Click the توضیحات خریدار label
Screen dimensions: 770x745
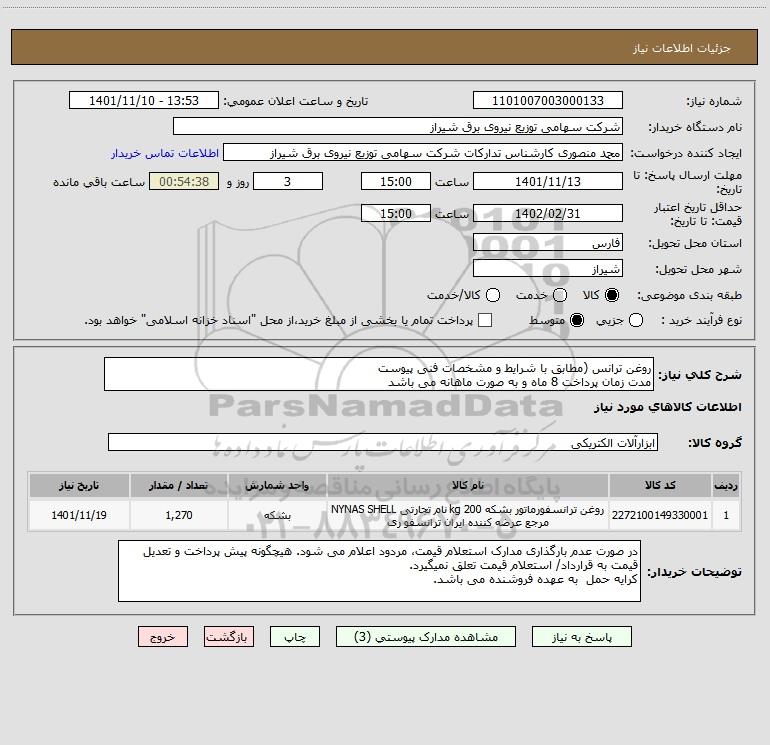click(x=694, y=572)
